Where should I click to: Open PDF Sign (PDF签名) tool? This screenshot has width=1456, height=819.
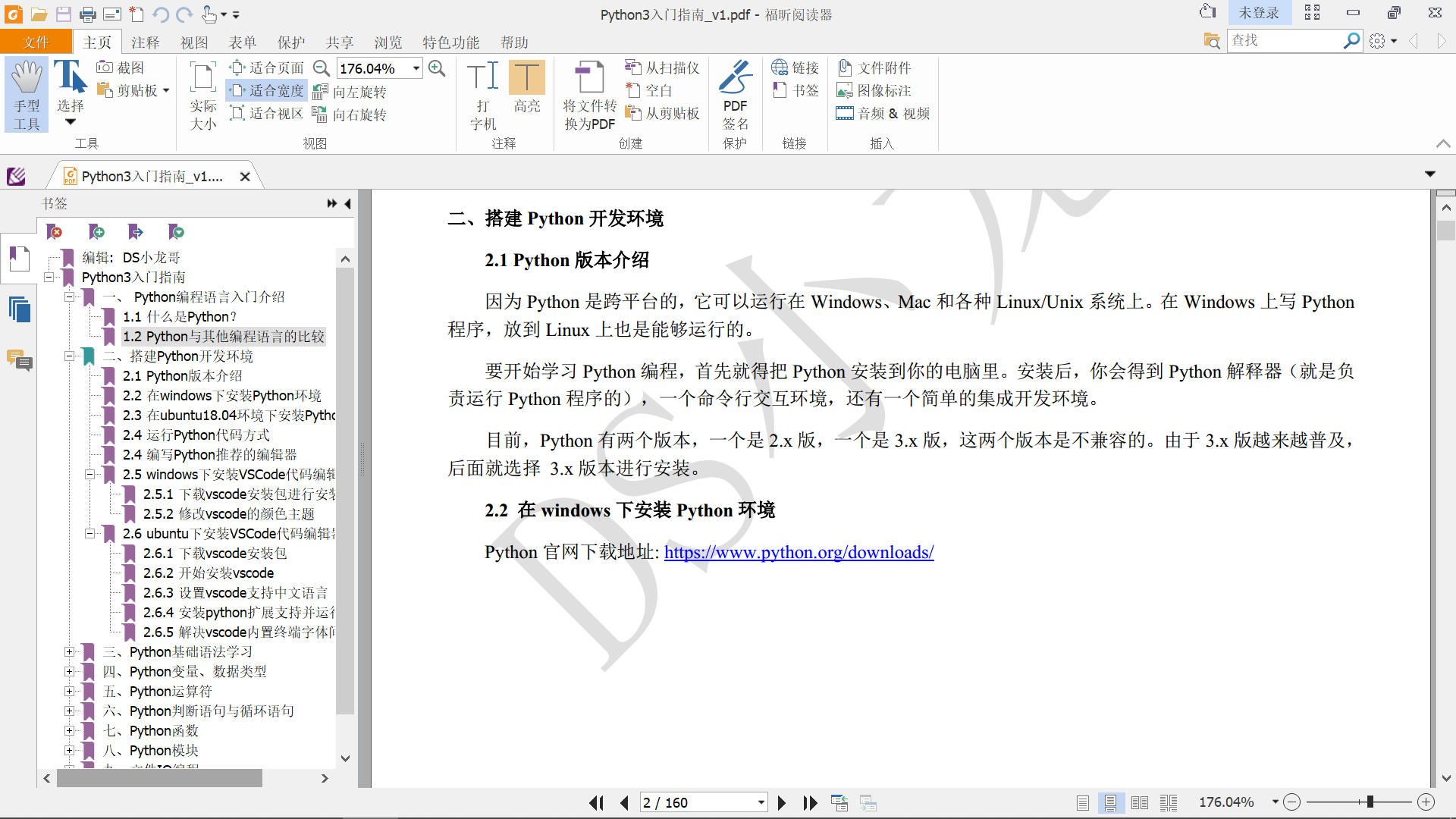tap(735, 94)
